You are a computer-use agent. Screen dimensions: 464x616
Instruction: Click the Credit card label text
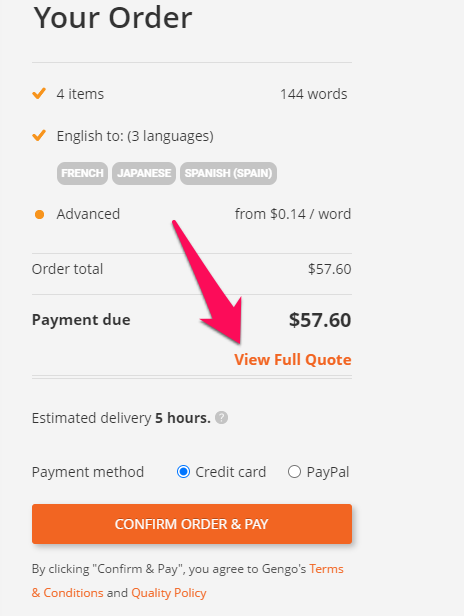click(231, 472)
